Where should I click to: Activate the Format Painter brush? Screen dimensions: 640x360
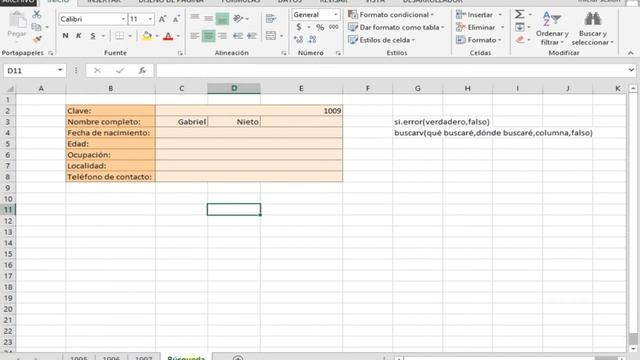pyautogui.click(x=37, y=39)
